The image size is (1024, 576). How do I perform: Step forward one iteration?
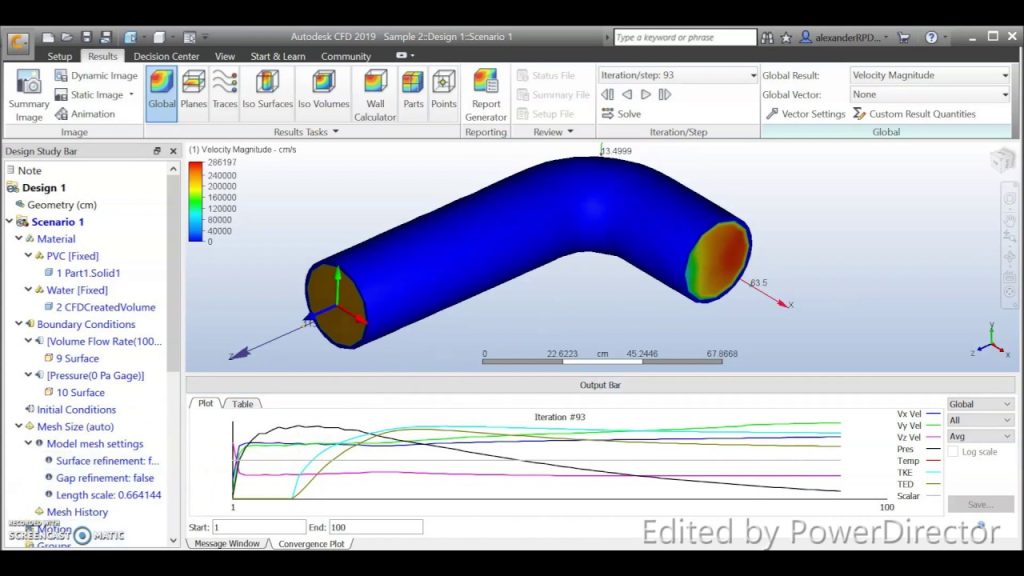[x=646, y=95]
